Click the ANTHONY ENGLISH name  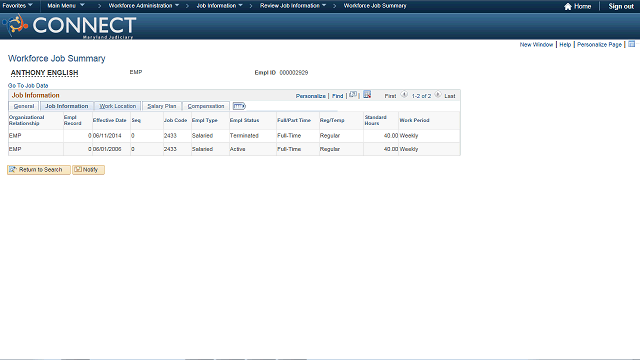pyautogui.click(x=44, y=73)
